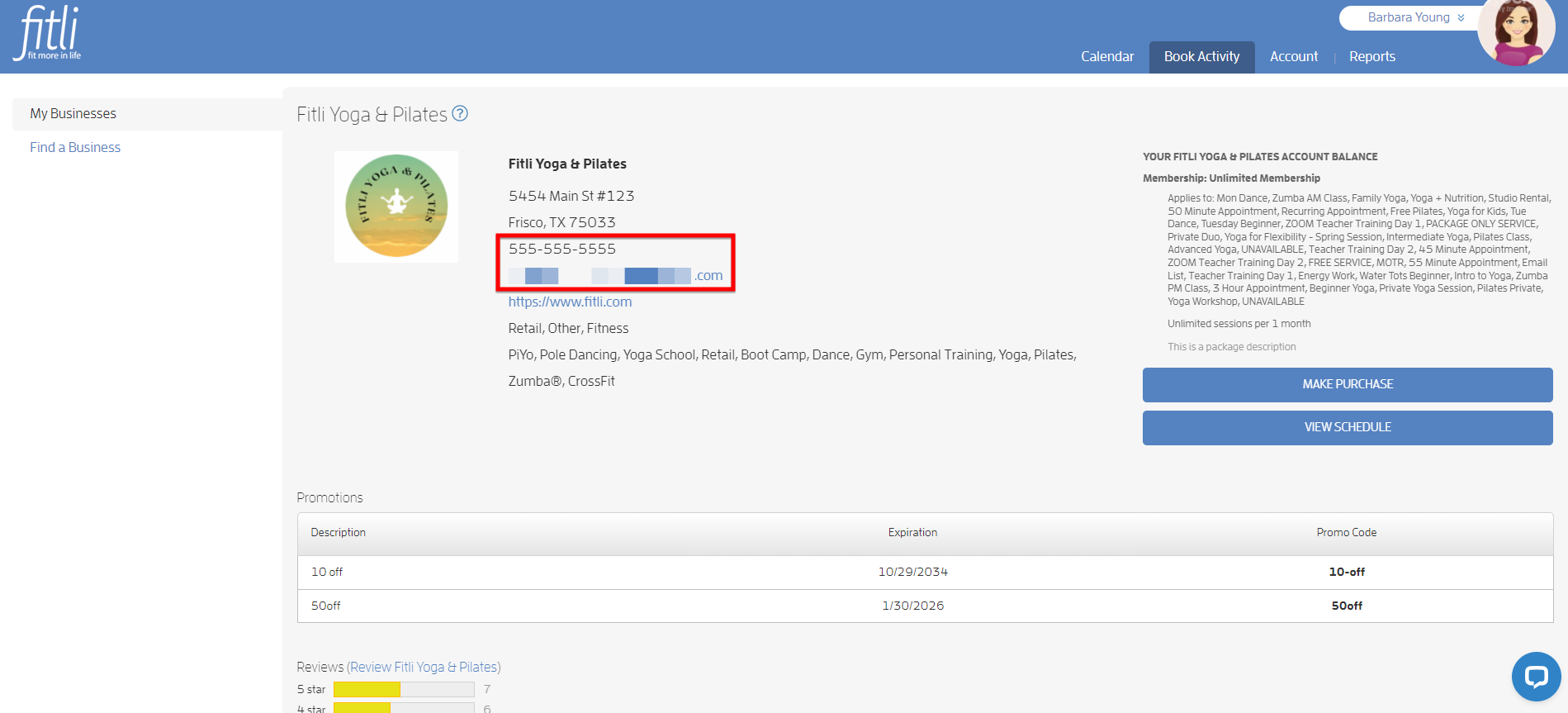Click the 5 star review count 7
The height and width of the screenshot is (713, 1568).
487,689
